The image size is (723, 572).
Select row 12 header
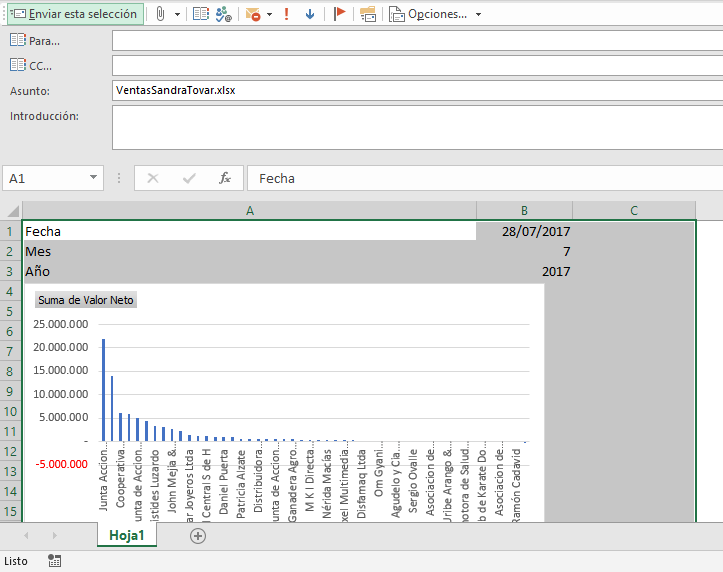point(10,451)
